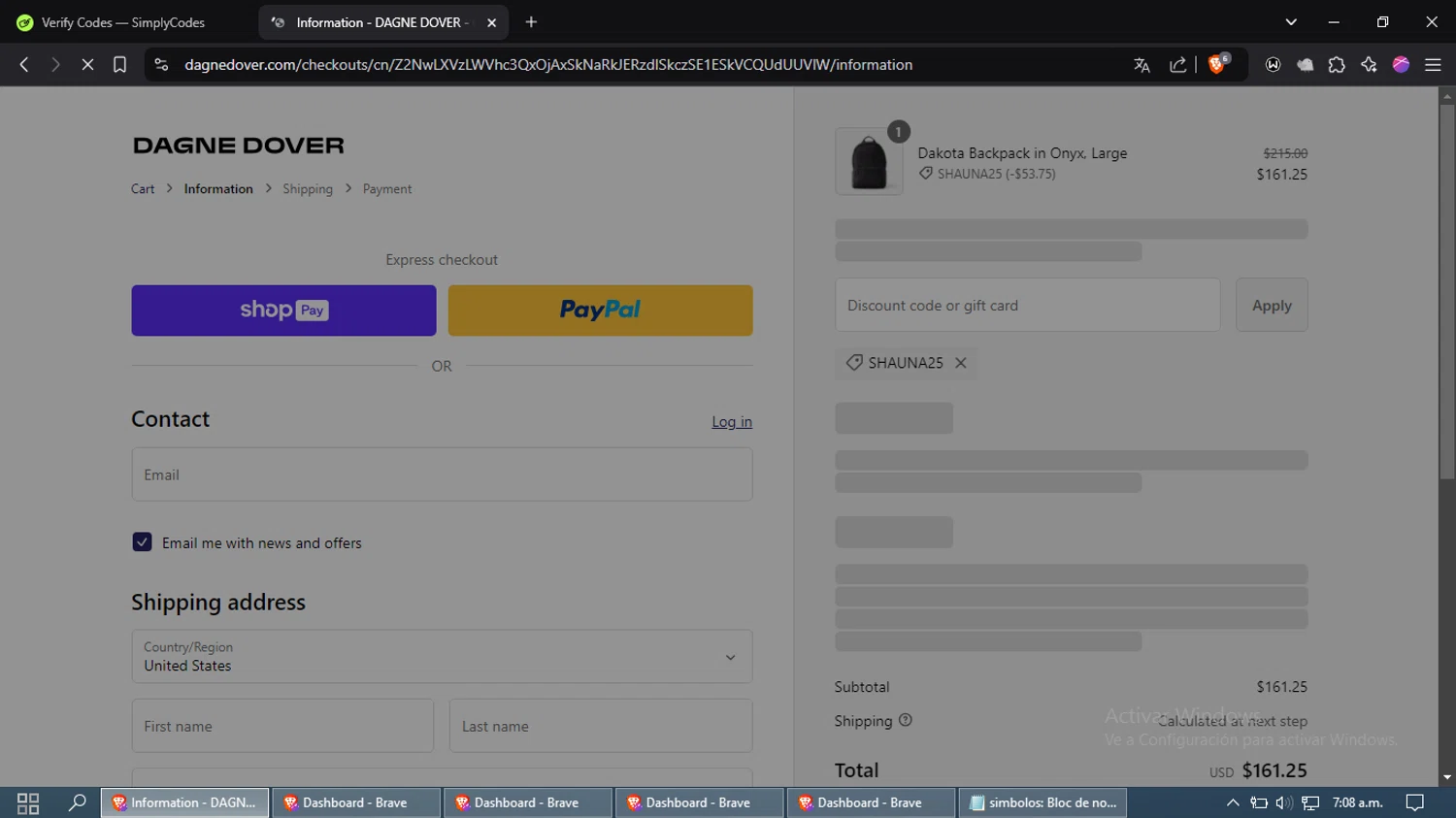Image resolution: width=1456 pixels, height=818 pixels.
Task: Open the Extensions puzzle icon
Action: pyautogui.click(x=1337, y=65)
